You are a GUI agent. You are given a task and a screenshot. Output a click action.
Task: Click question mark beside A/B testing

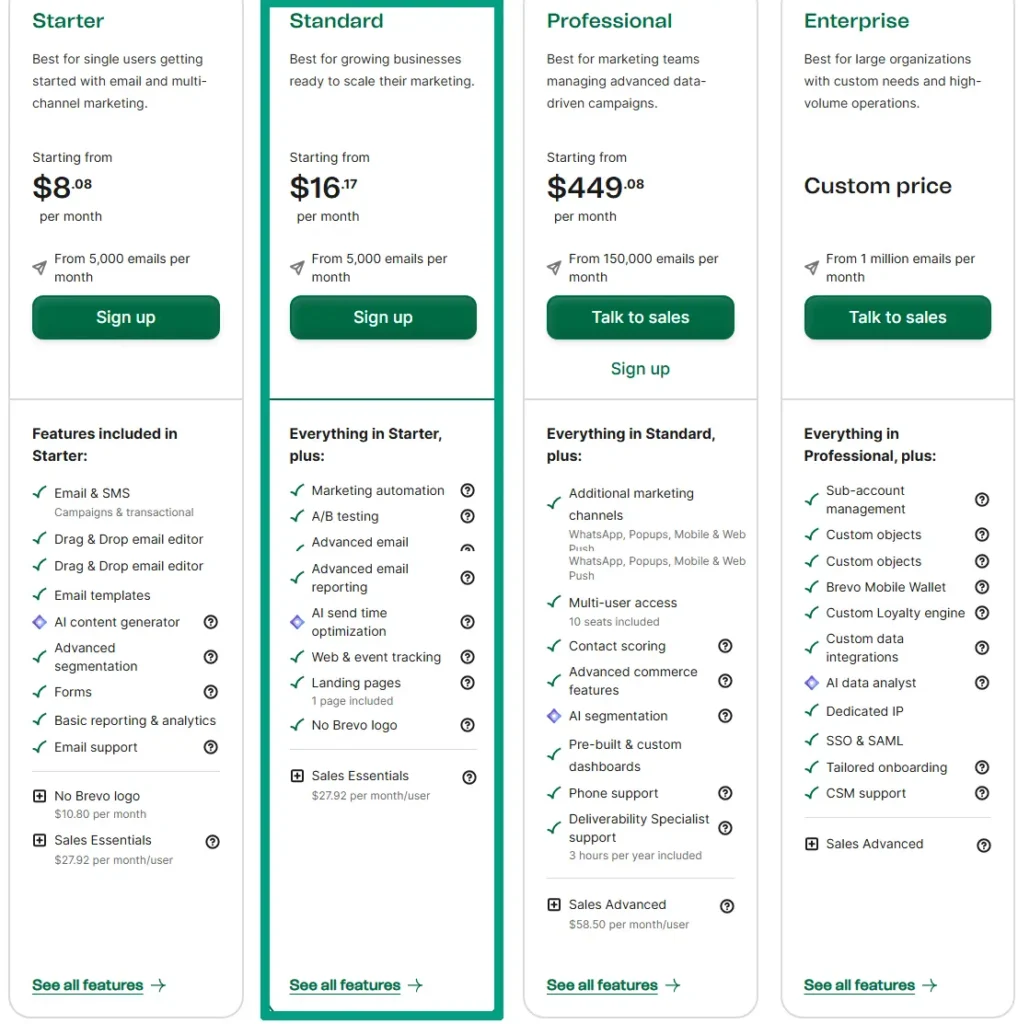pos(467,516)
